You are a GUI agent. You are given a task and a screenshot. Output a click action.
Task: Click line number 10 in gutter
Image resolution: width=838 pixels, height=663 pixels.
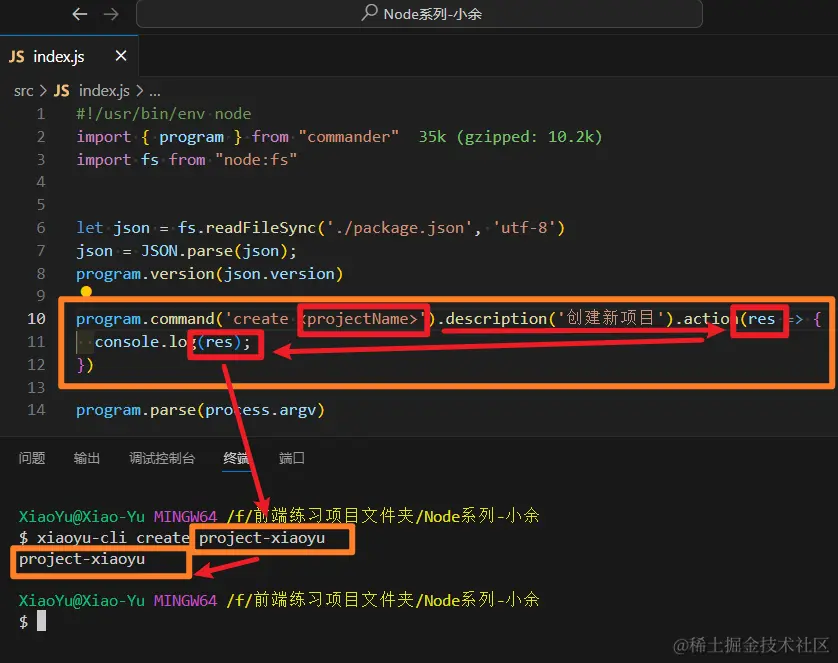(36, 319)
